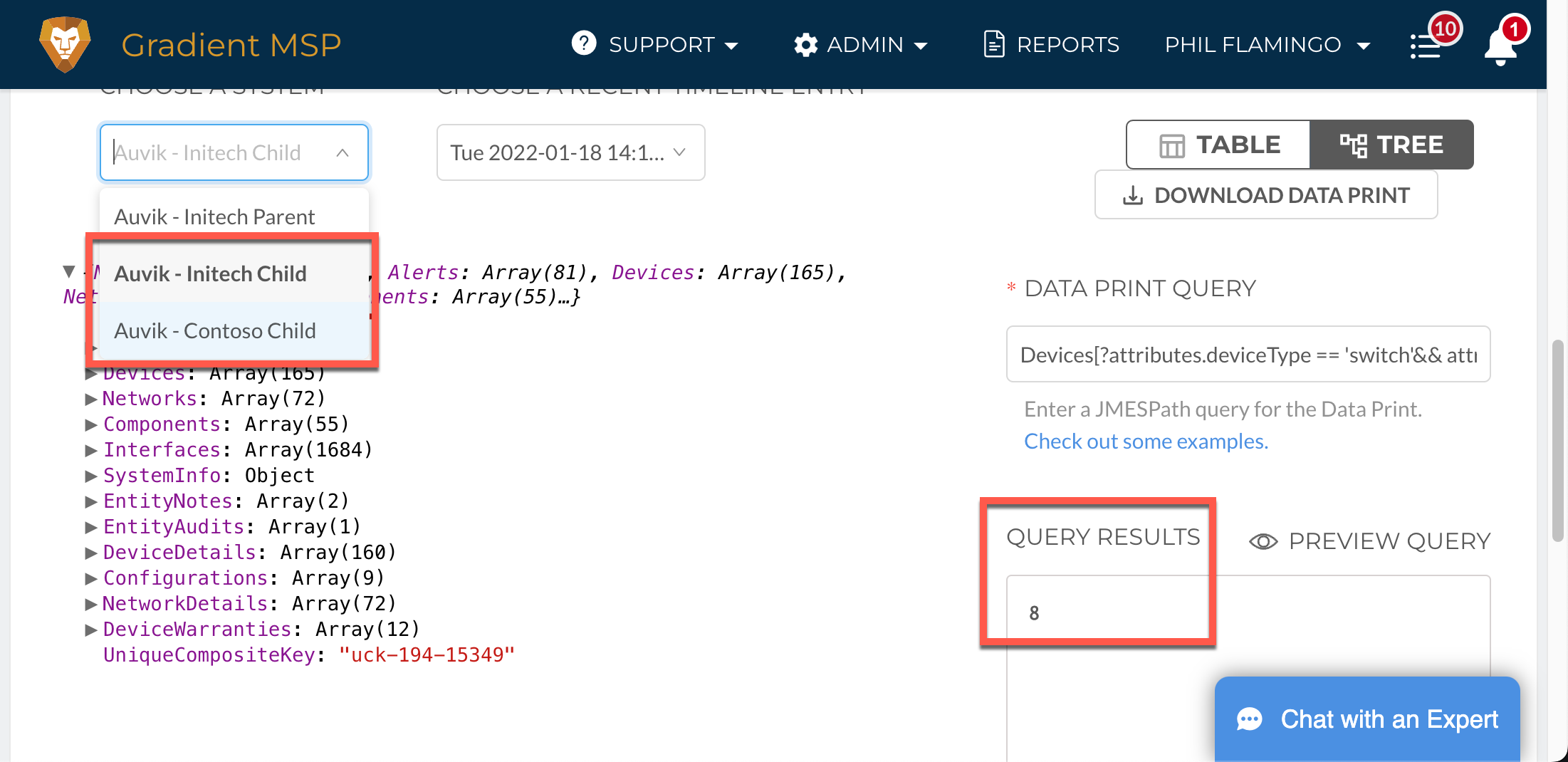Collapse the system chooser dropdown

point(343,152)
